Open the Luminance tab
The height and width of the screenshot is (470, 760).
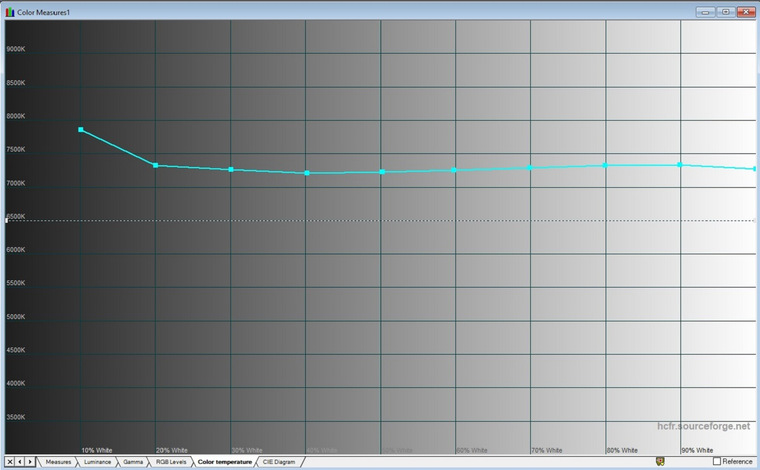pyautogui.click(x=97, y=462)
